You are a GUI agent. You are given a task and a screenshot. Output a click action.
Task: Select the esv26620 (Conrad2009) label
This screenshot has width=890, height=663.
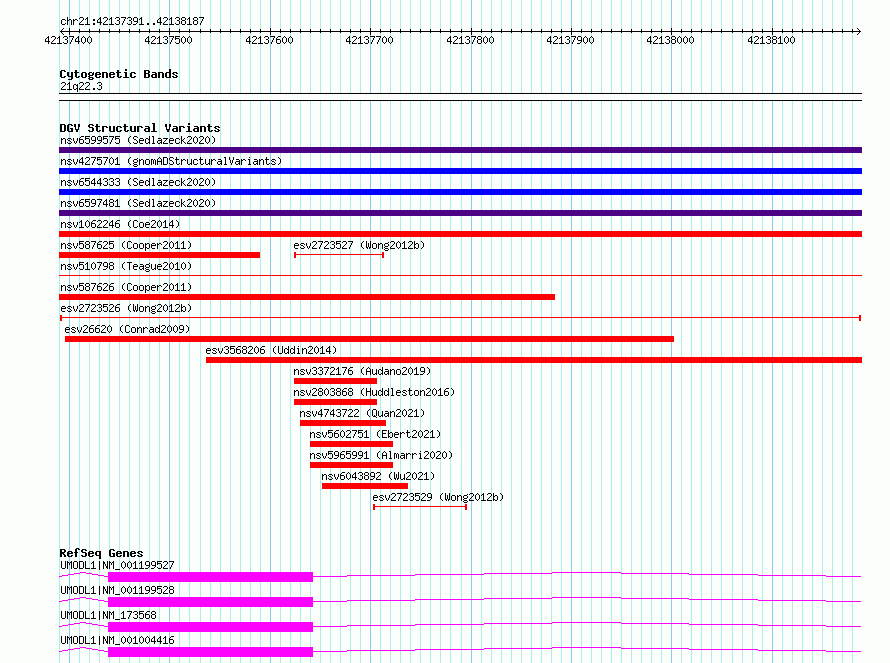[x=127, y=329]
